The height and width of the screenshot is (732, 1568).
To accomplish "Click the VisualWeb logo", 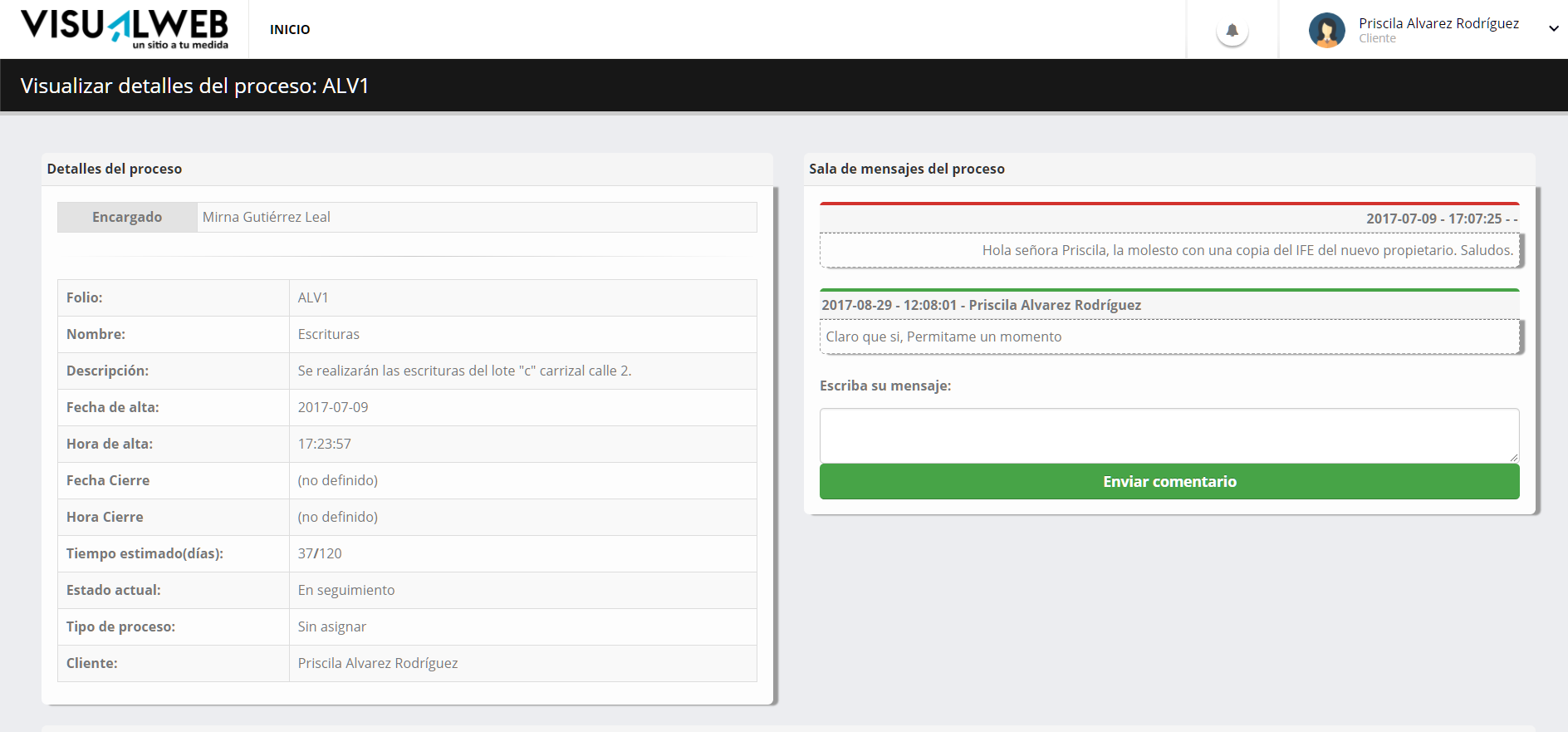I will (x=125, y=29).
